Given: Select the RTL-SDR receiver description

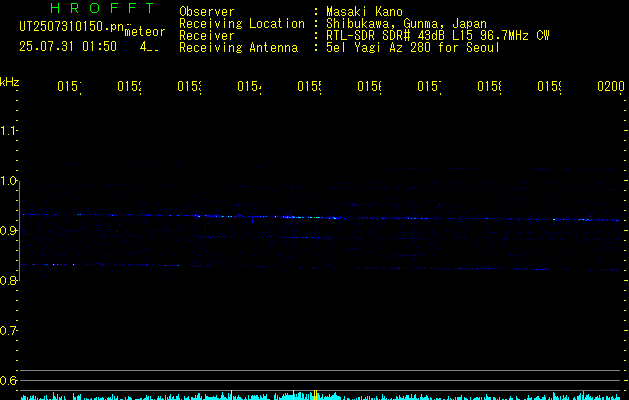Looking at the screenshot, I should coord(438,36).
